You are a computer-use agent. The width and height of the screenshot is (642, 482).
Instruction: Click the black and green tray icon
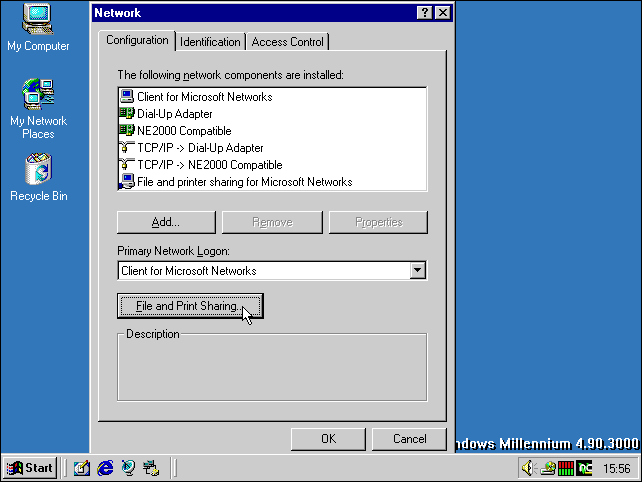point(584,468)
